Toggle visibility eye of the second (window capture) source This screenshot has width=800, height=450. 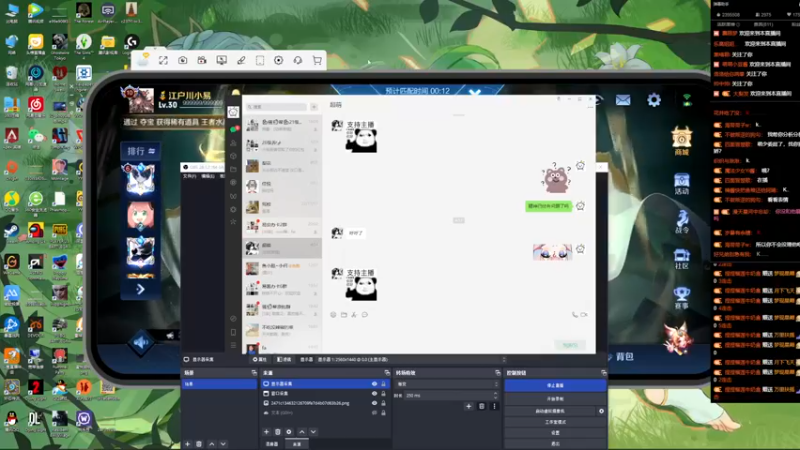(374, 393)
